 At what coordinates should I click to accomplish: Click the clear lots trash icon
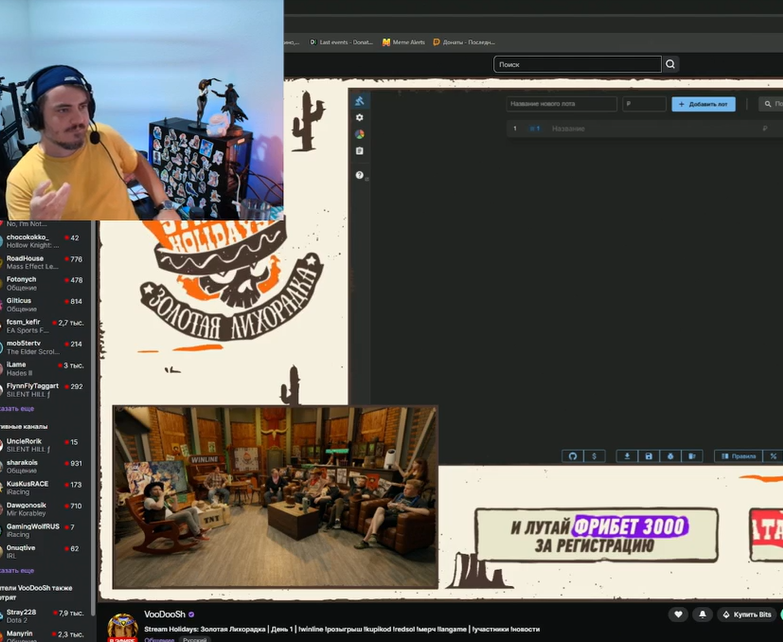coord(692,456)
